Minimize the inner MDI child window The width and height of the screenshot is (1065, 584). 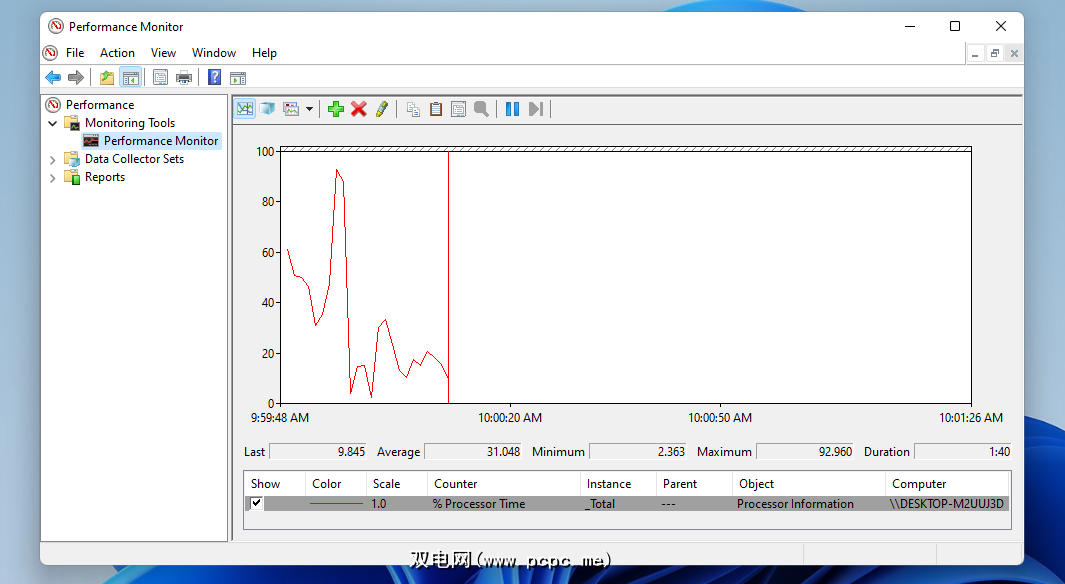(975, 53)
